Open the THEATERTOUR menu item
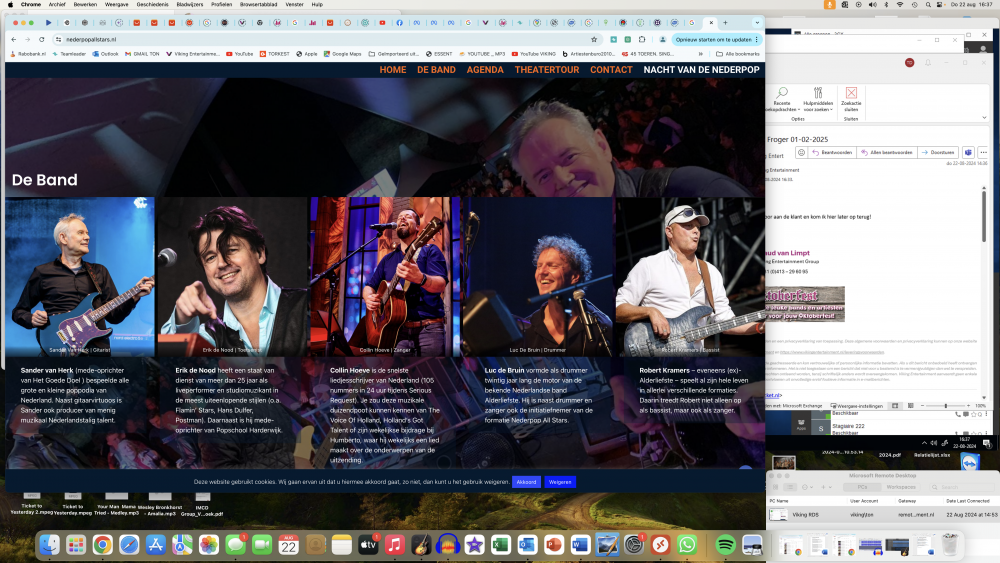The height and width of the screenshot is (563, 1000). click(547, 70)
